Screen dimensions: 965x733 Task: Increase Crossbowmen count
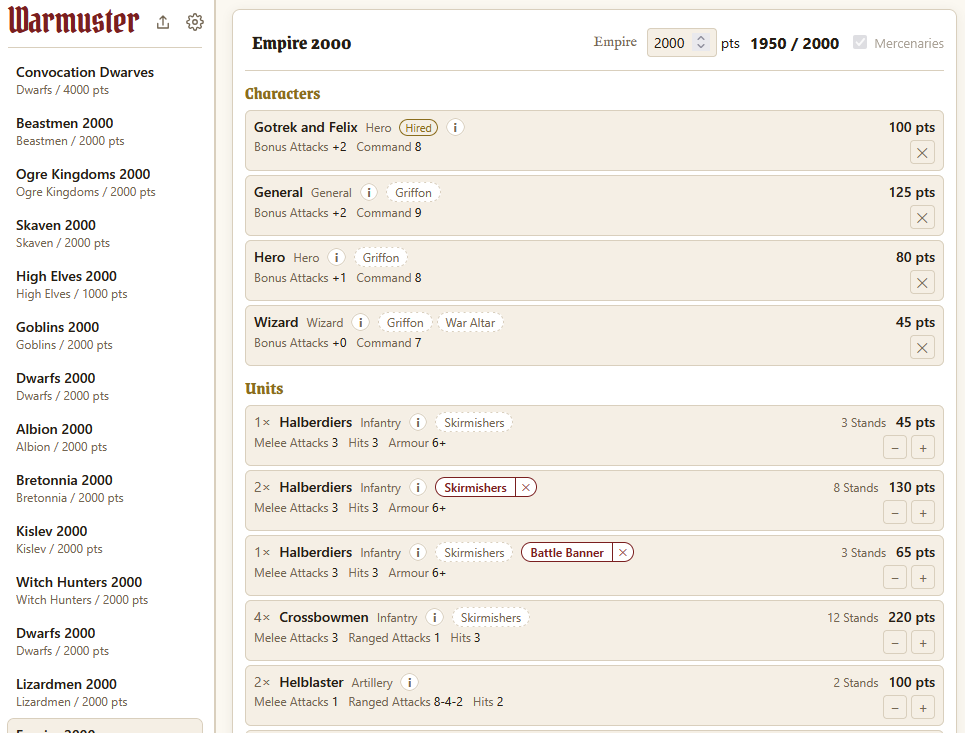pyautogui.click(x=923, y=643)
